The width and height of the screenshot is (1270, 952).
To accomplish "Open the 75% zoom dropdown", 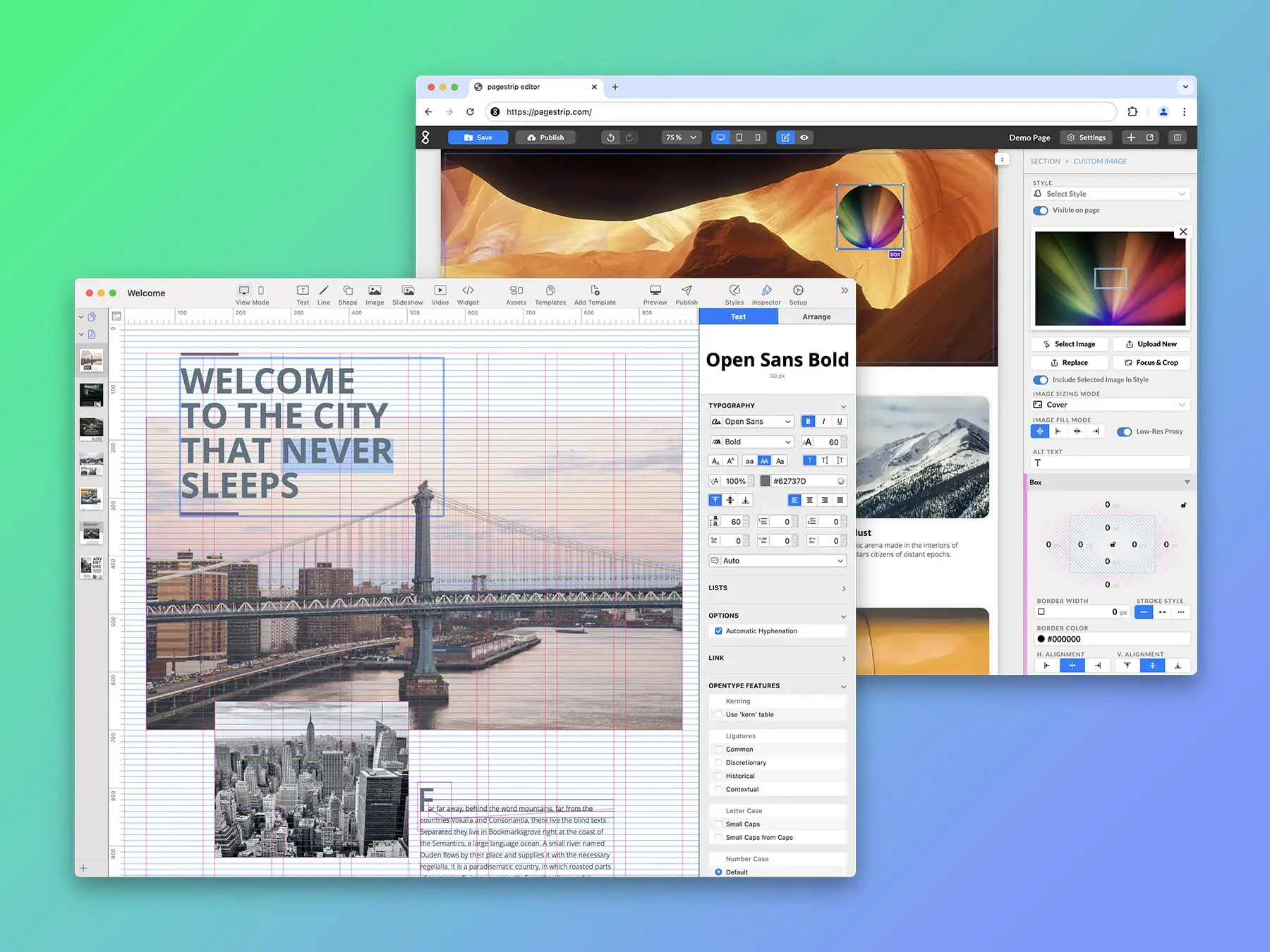I will click(x=681, y=138).
